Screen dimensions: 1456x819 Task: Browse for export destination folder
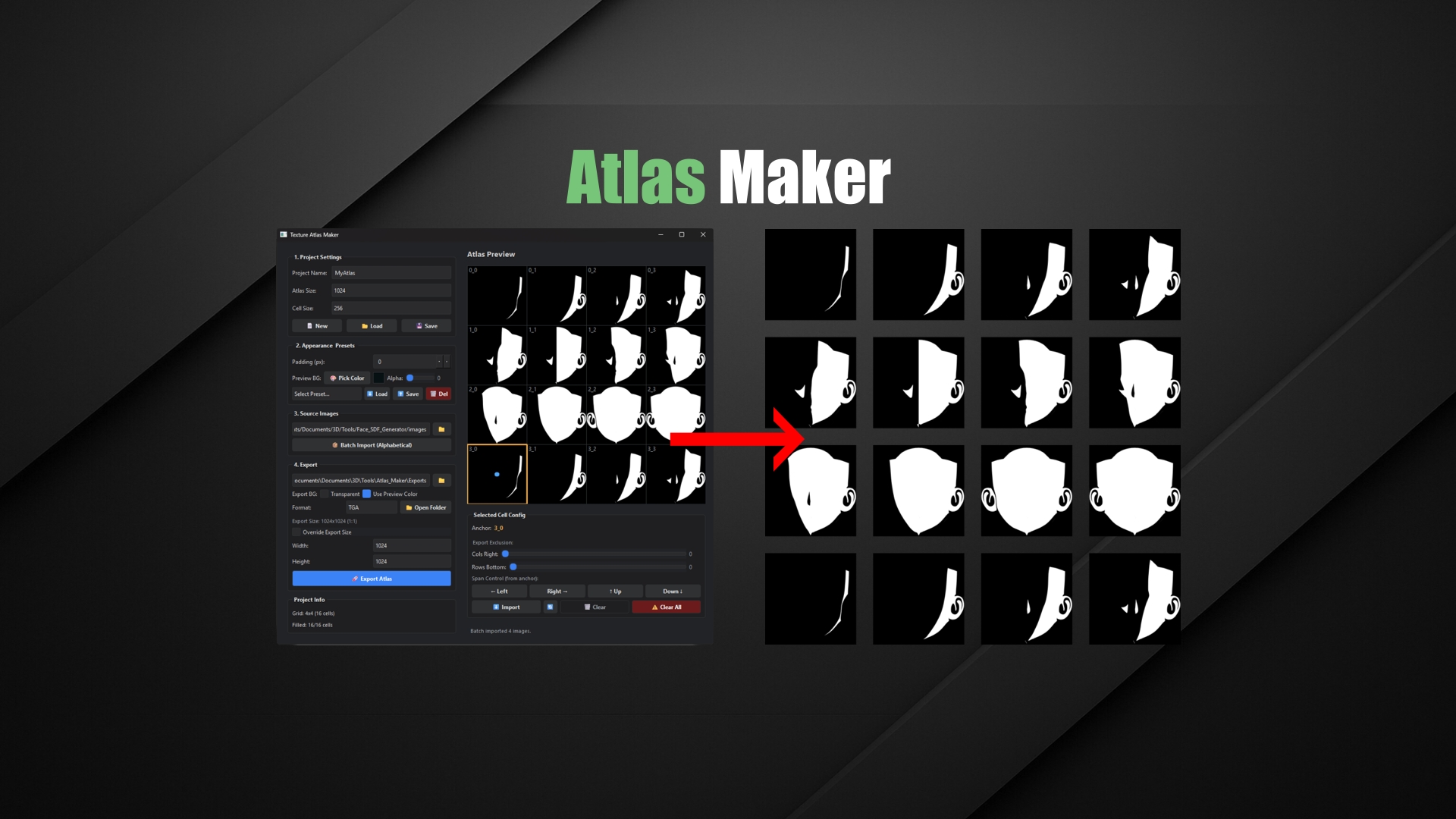(x=441, y=481)
